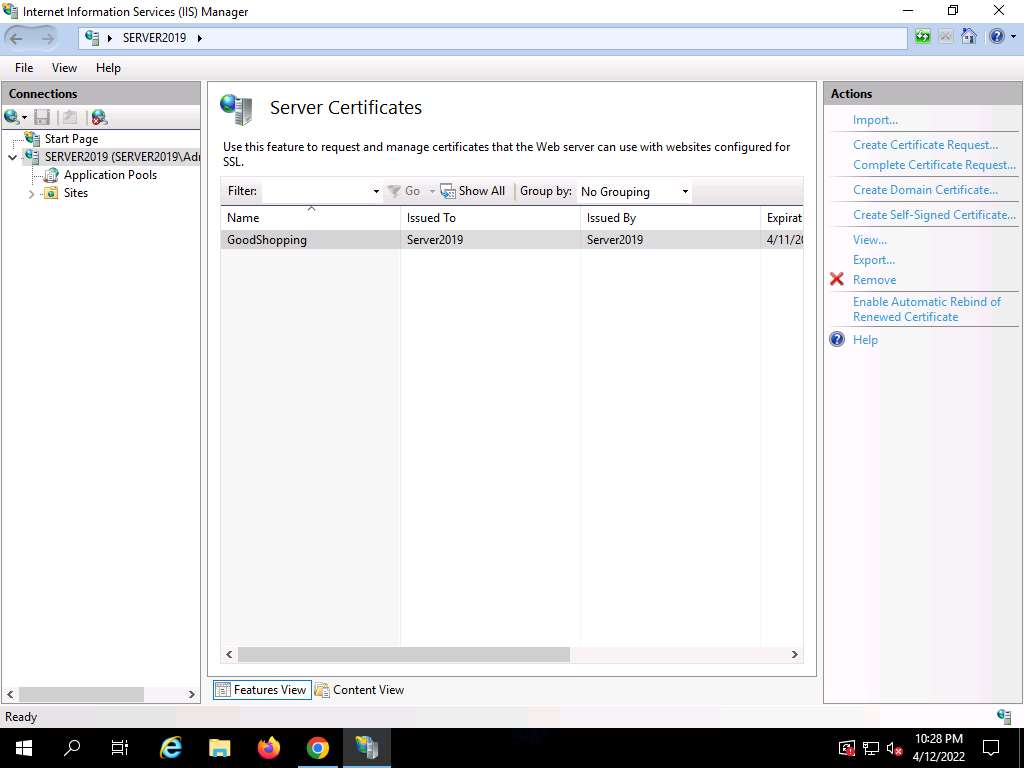Open Chrome from the taskbar

point(317,748)
